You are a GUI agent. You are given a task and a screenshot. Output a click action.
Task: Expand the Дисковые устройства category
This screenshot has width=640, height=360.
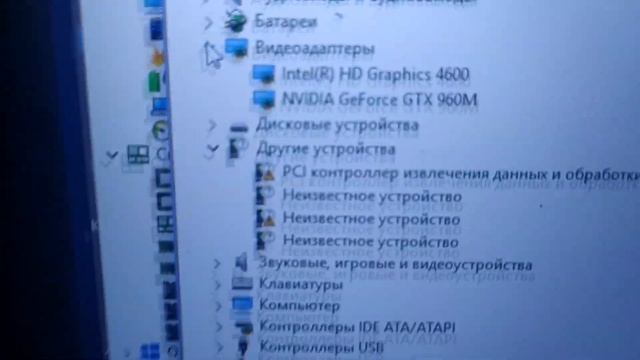pyautogui.click(x=212, y=125)
